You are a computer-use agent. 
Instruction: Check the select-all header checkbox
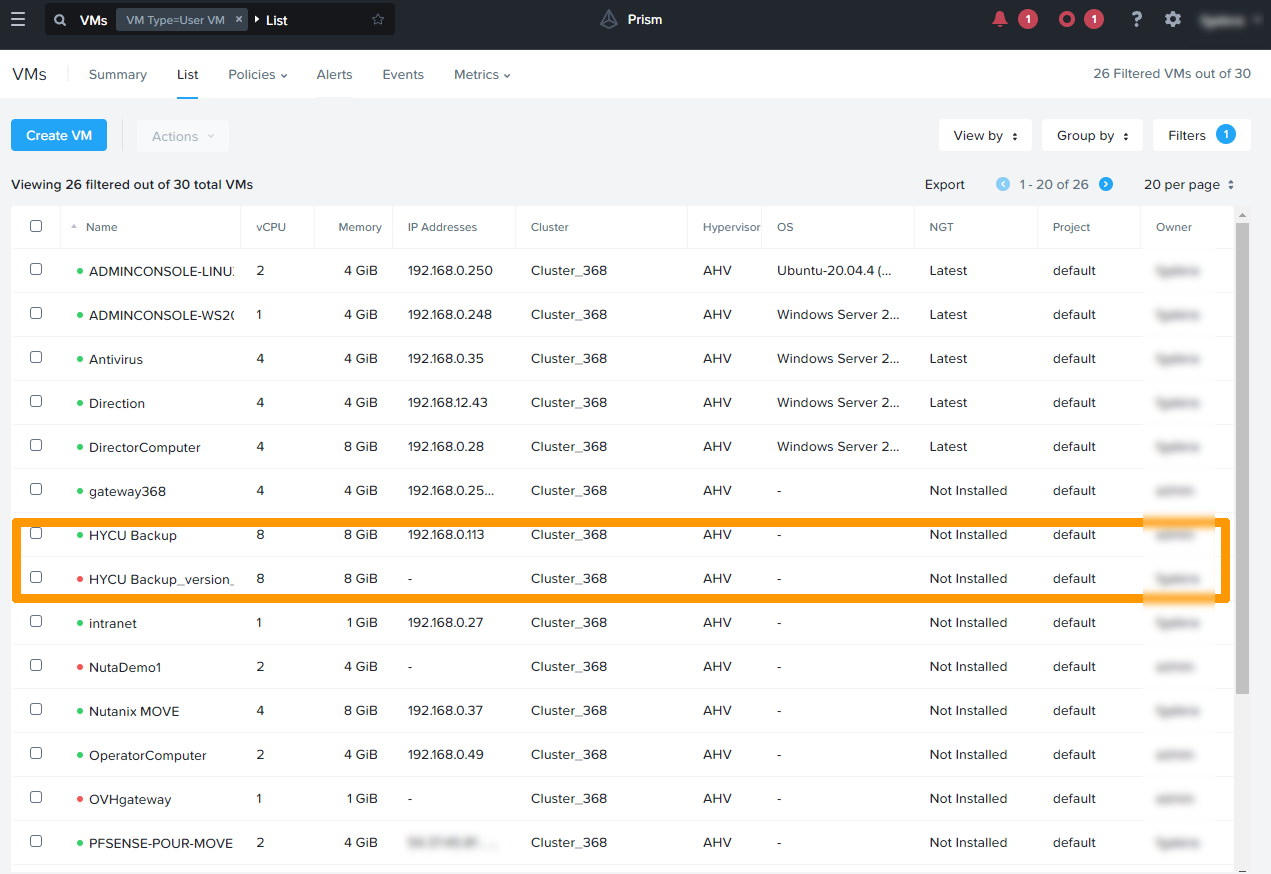(36, 226)
